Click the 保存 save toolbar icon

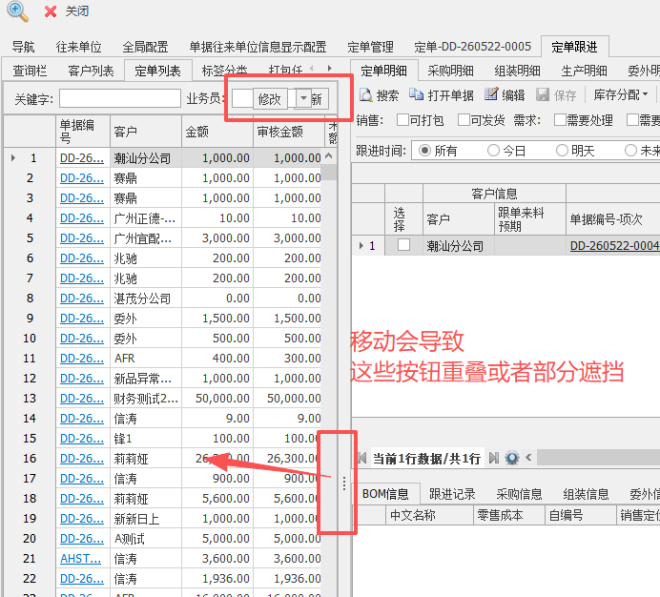(543, 95)
